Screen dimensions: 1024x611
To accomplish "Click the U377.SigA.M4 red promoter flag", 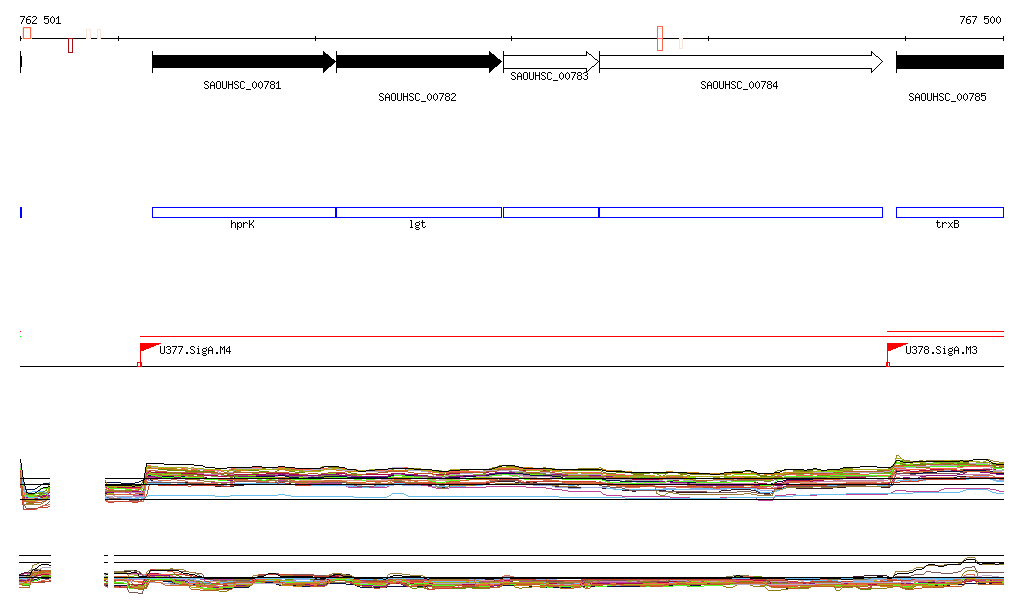I will click(148, 348).
